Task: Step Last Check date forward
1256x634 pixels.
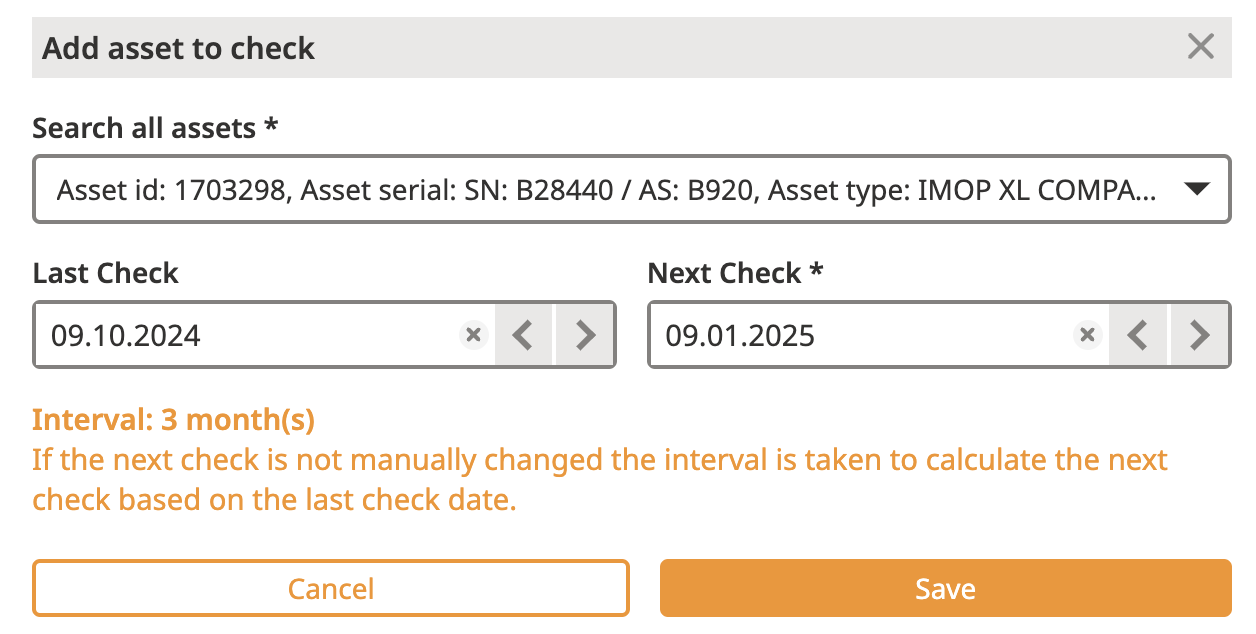Action: point(584,335)
